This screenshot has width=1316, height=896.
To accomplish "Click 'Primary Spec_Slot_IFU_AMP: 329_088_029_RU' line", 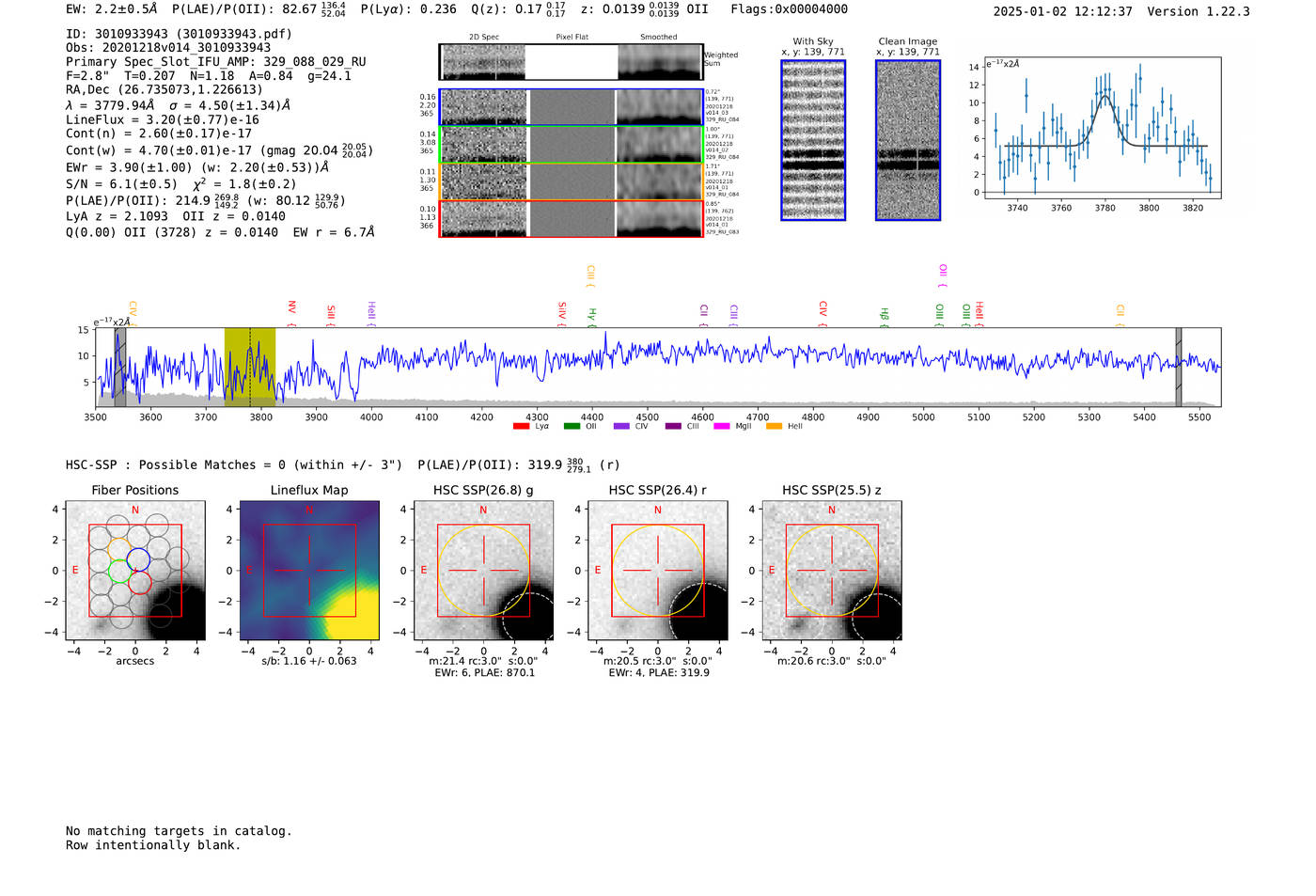I will coord(216,62).
